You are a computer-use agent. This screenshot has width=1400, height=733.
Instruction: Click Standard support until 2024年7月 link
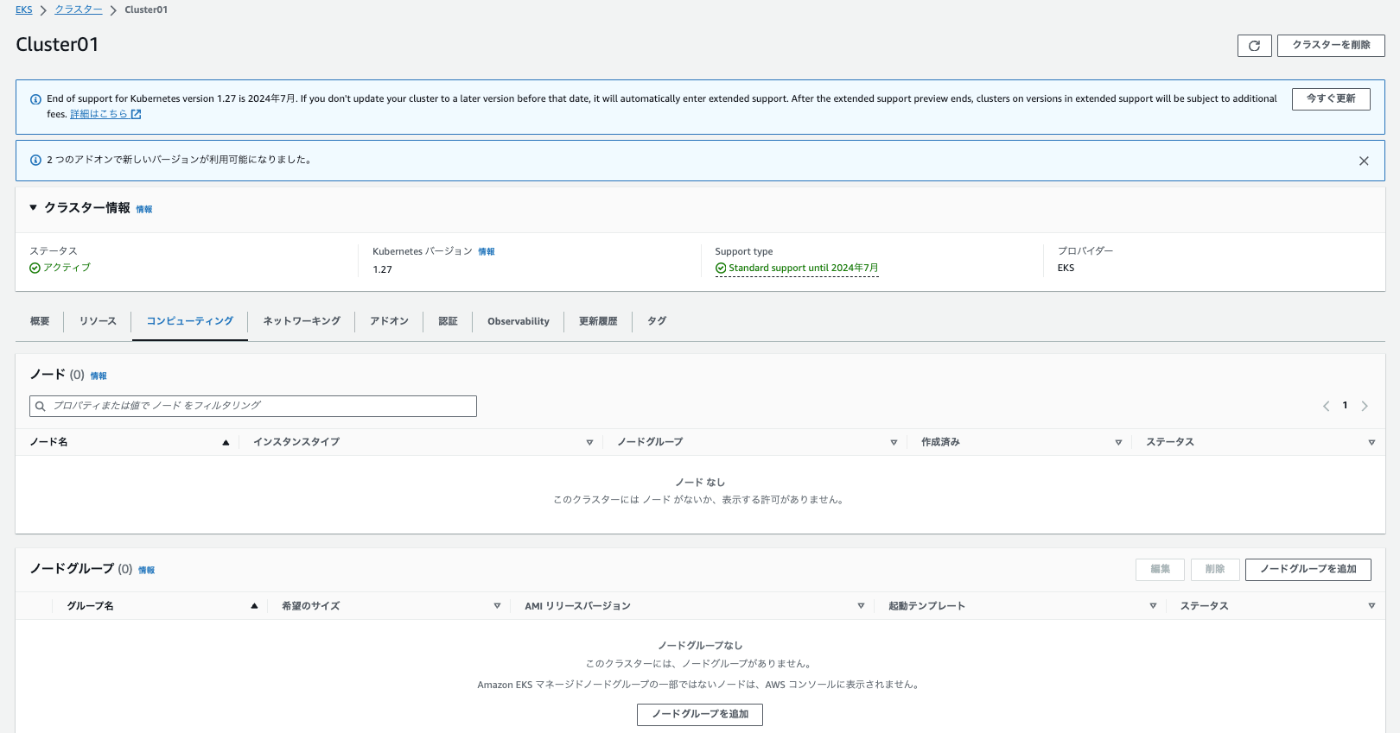click(x=803, y=268)
